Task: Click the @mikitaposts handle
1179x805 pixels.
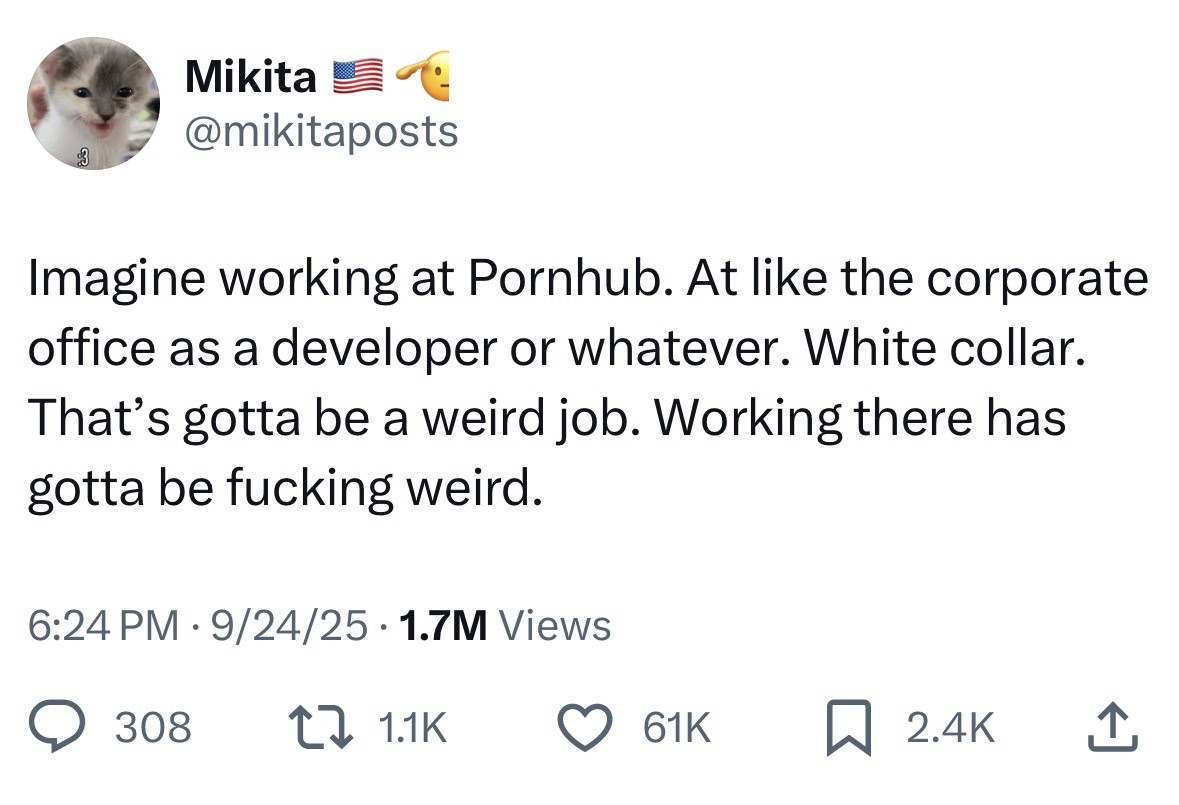Action: click(x=321, y=130)
